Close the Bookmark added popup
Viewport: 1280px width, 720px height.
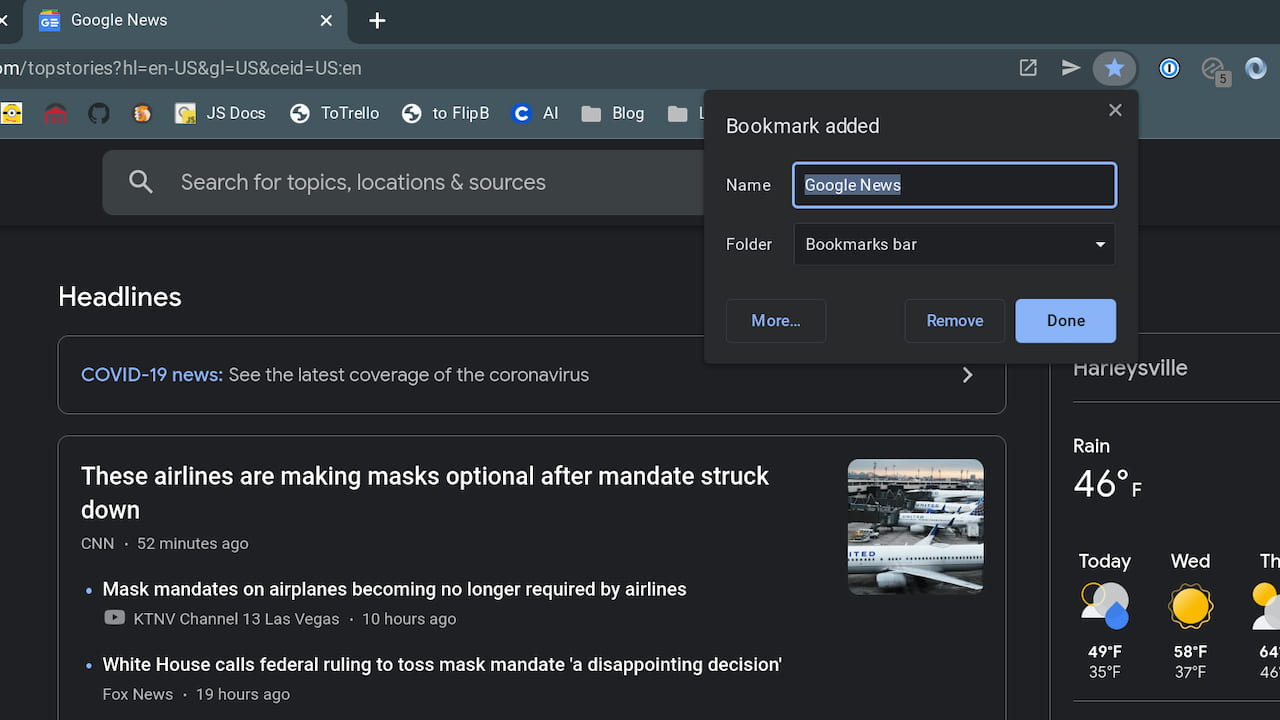tap(1115, 110)
